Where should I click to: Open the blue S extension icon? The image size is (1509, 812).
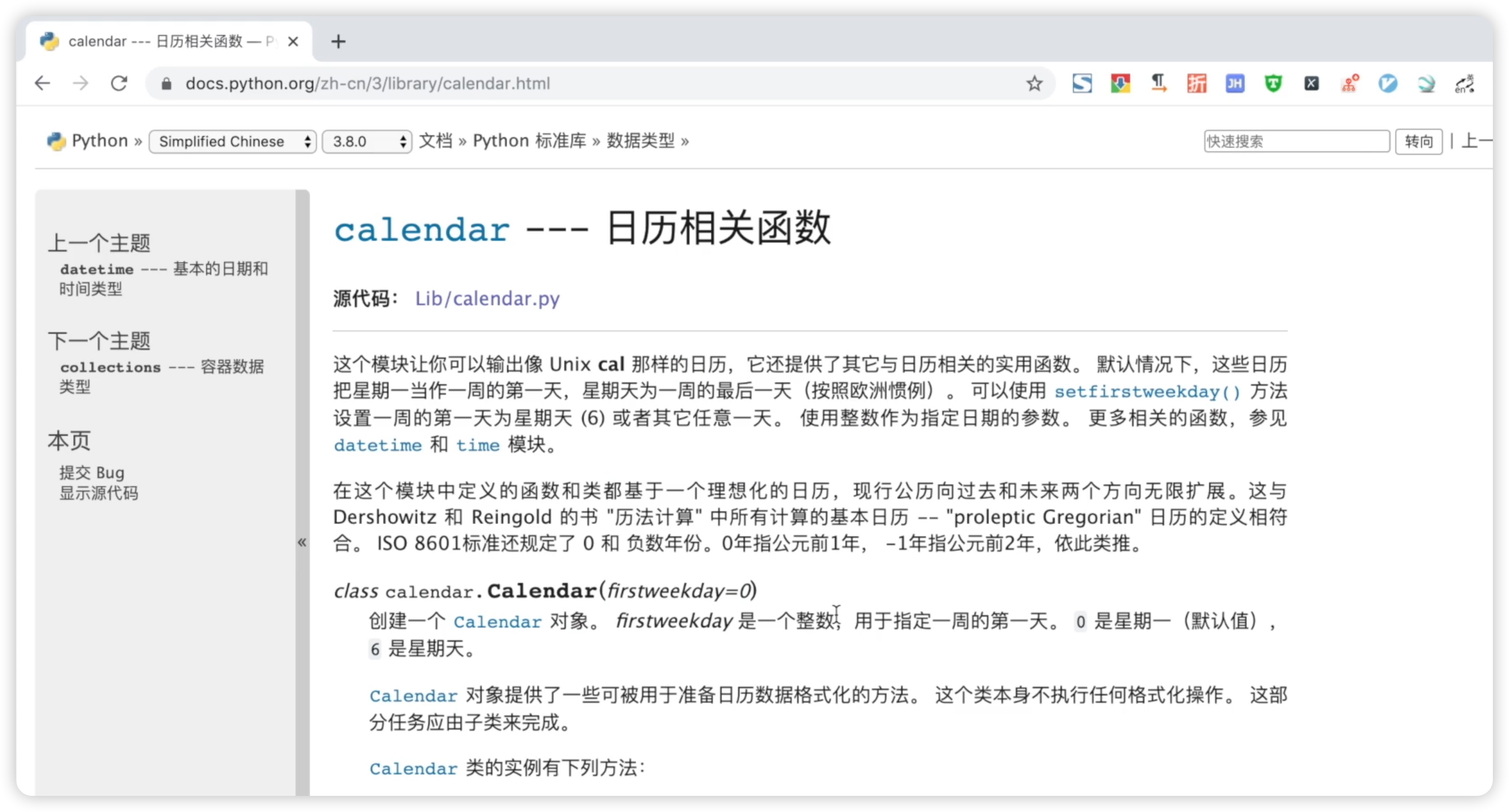(1082, 83)
